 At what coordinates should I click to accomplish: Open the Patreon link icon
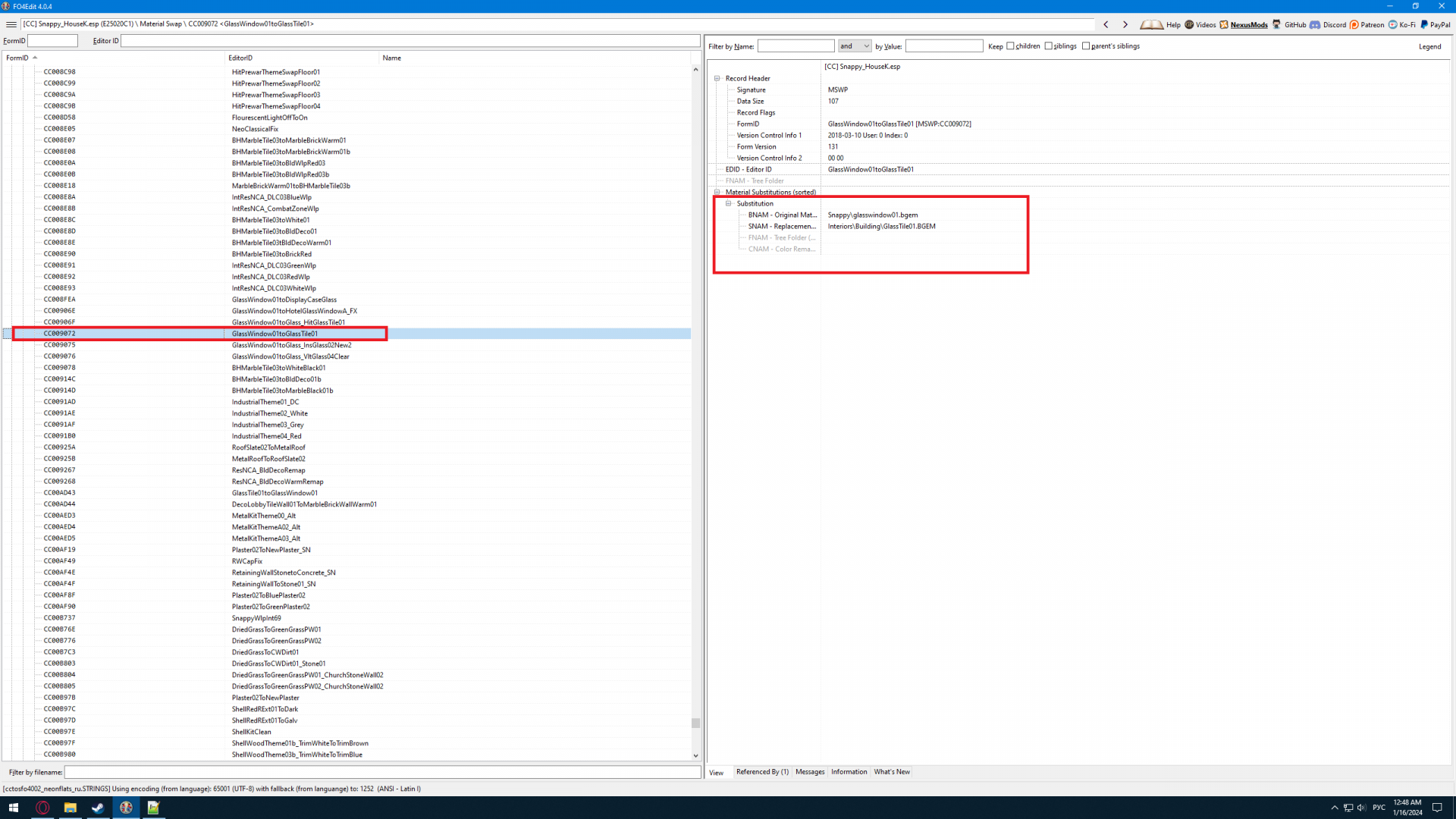pyautogui.click(x=1354, y=24)
